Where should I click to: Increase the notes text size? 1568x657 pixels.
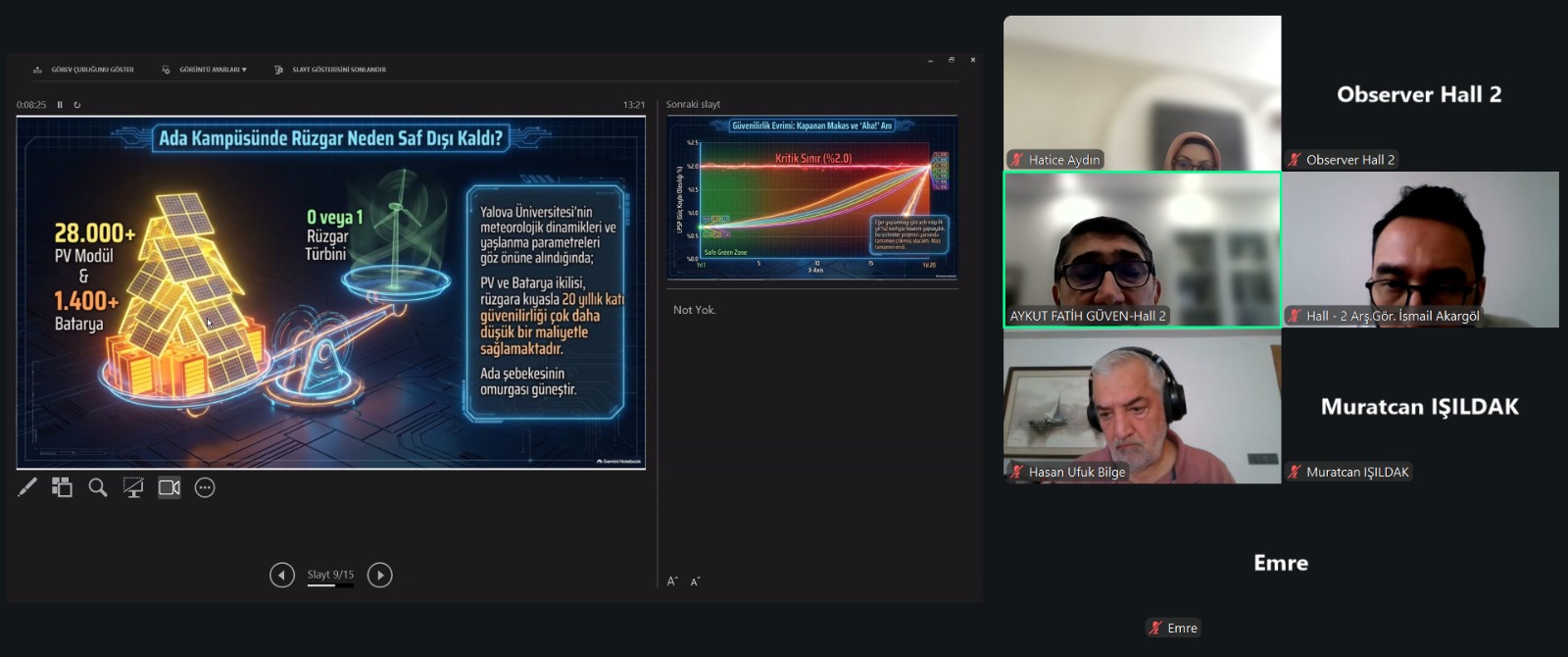672,581
